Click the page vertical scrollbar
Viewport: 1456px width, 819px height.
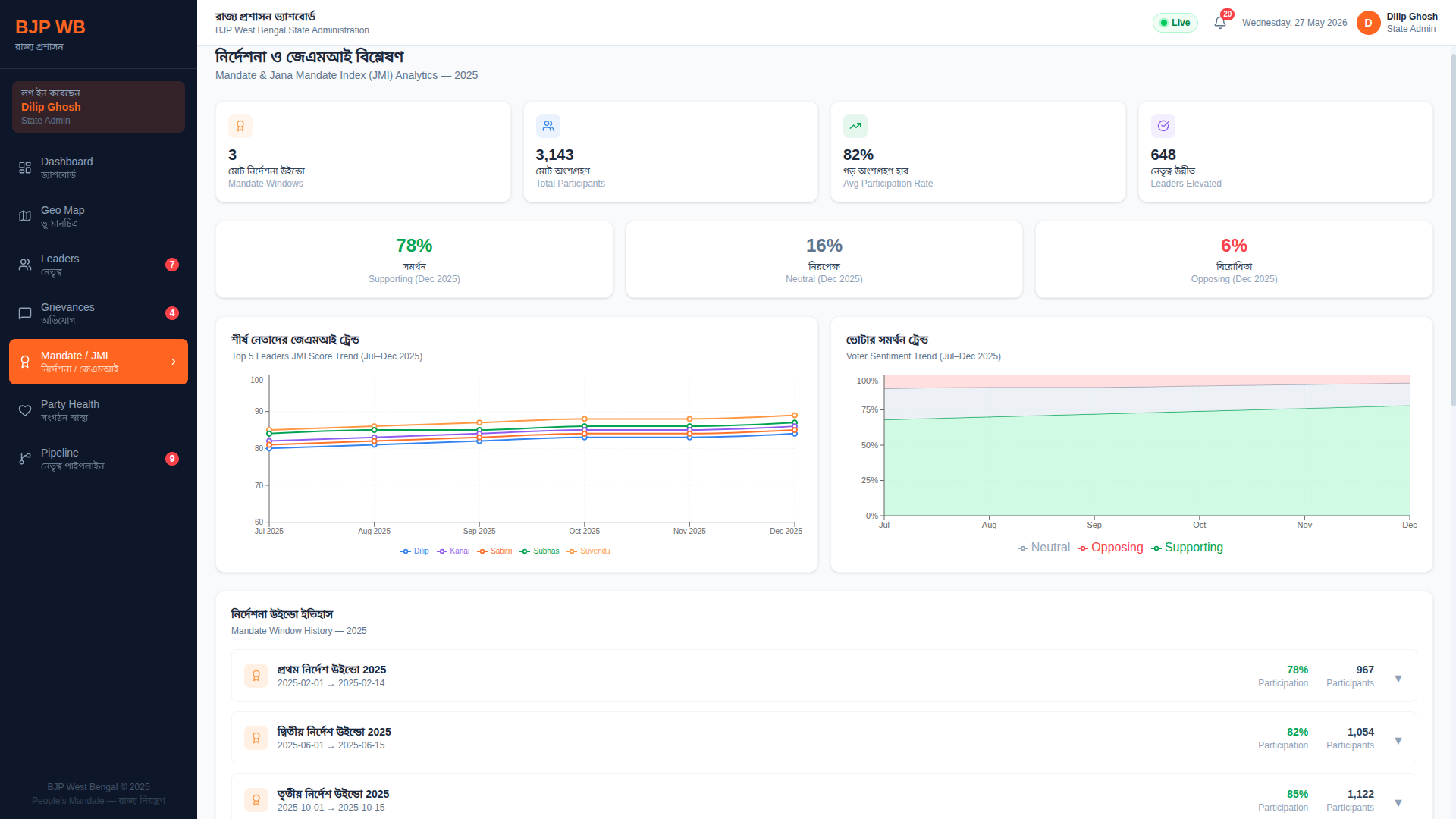tap(1453, 227)
